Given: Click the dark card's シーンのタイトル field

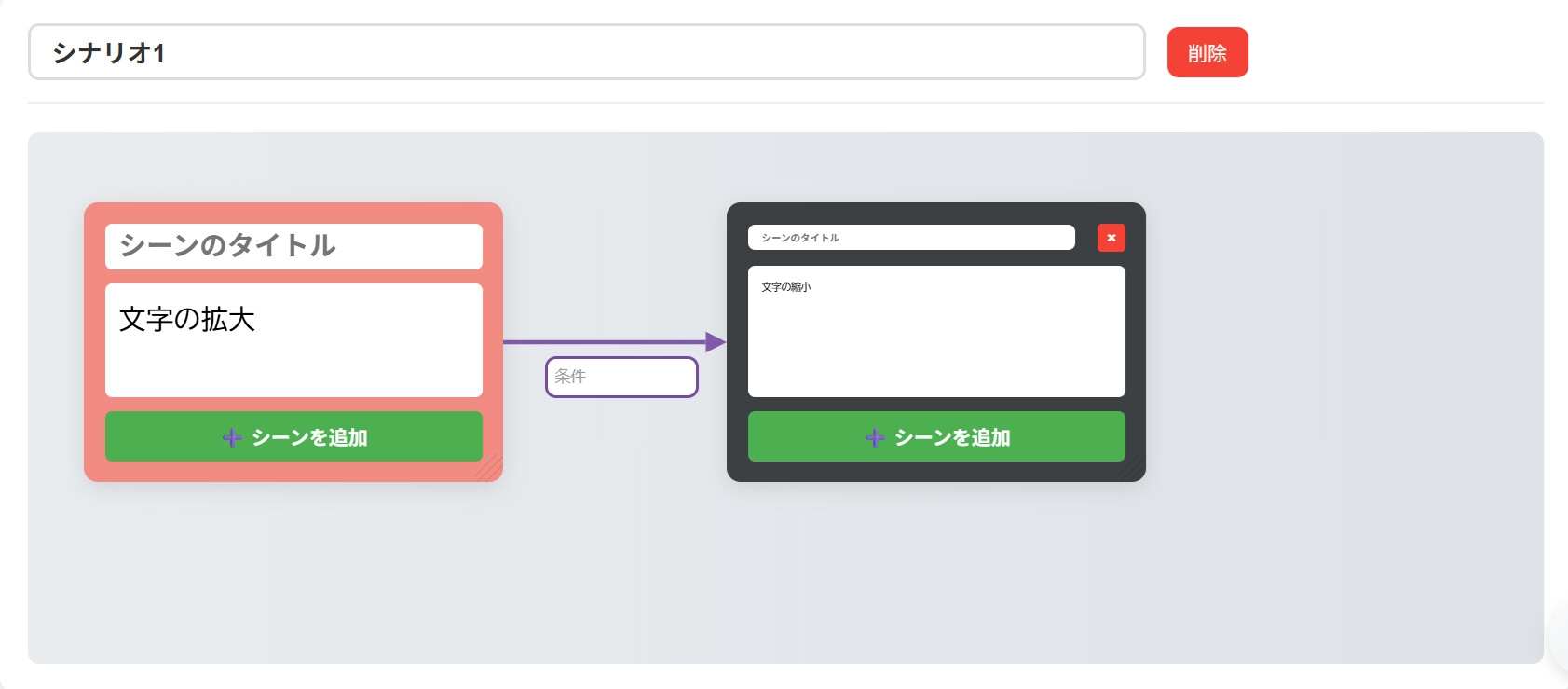Looking at the screenshot, I should [x=910, y=238].
